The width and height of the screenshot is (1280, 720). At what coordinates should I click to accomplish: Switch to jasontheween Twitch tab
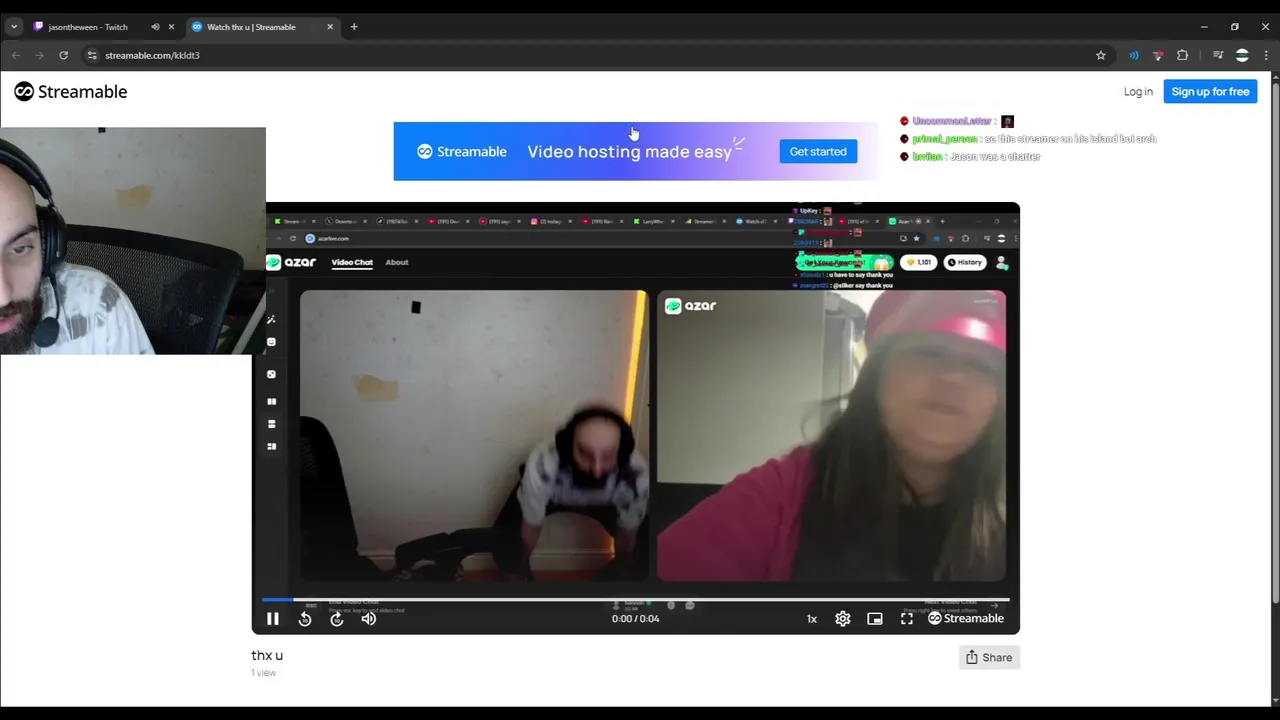point(88,27)
